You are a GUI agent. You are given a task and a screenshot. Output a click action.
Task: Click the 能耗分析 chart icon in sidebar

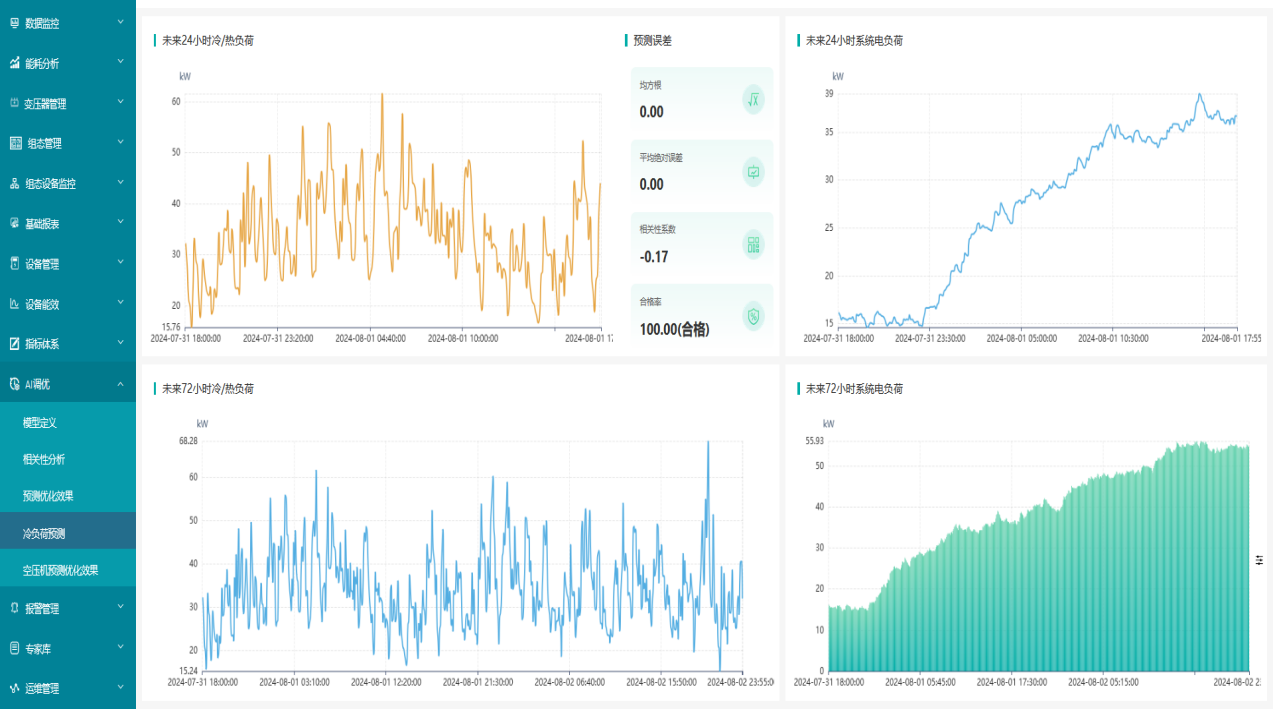tap(15, 63)
